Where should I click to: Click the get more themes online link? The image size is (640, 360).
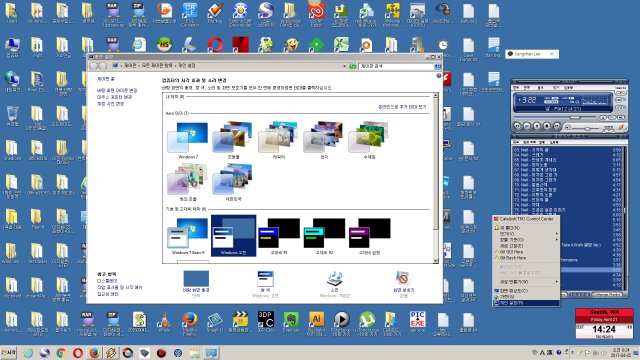402,107
